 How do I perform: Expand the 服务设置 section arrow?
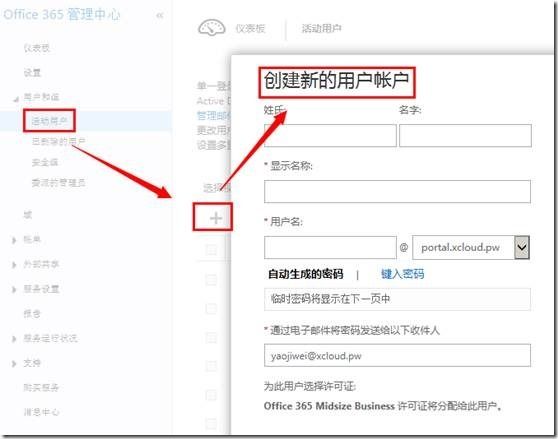tap(14, 289)
